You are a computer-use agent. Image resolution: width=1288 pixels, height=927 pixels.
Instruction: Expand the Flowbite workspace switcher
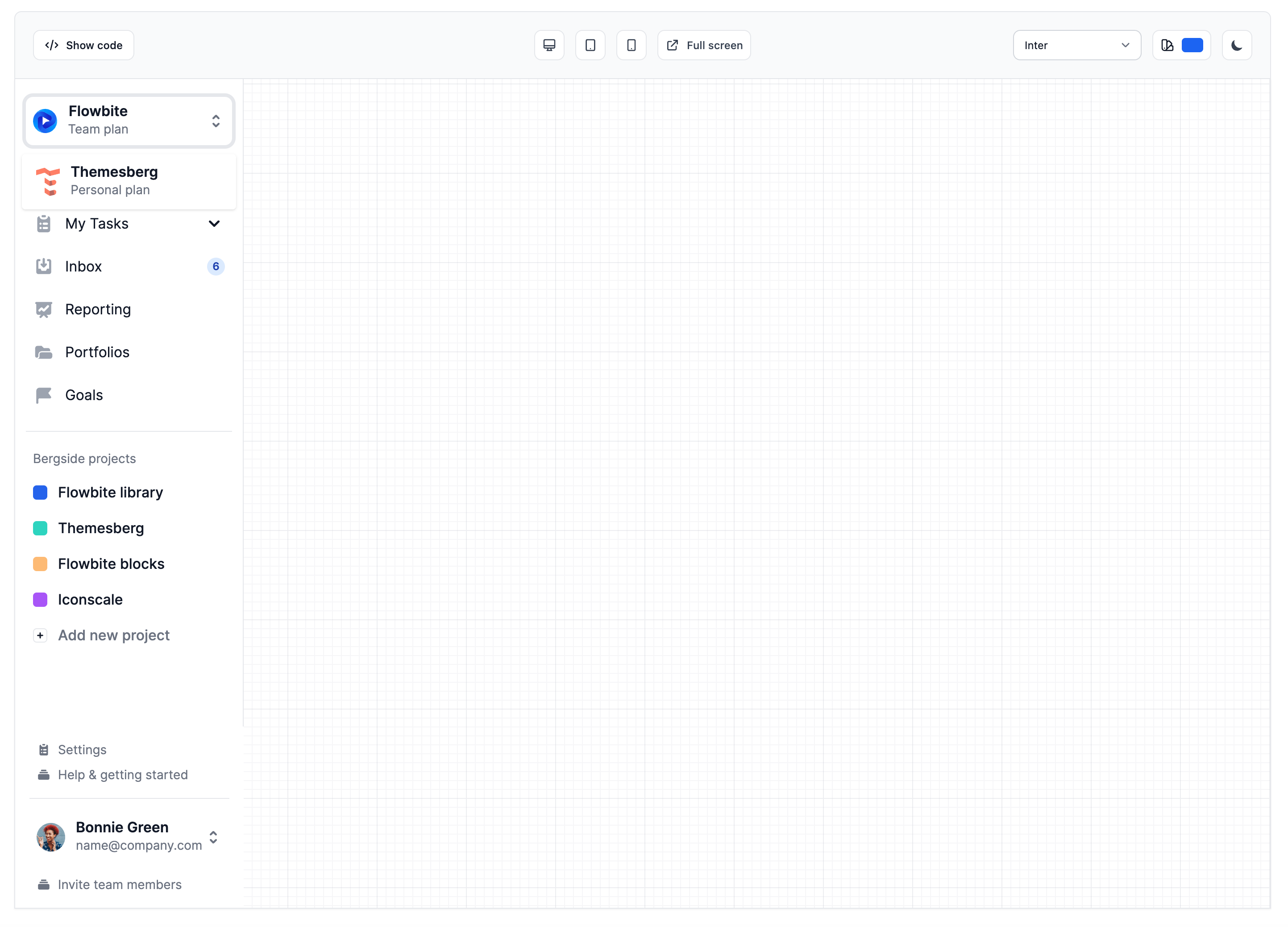(x=216, y=121)
